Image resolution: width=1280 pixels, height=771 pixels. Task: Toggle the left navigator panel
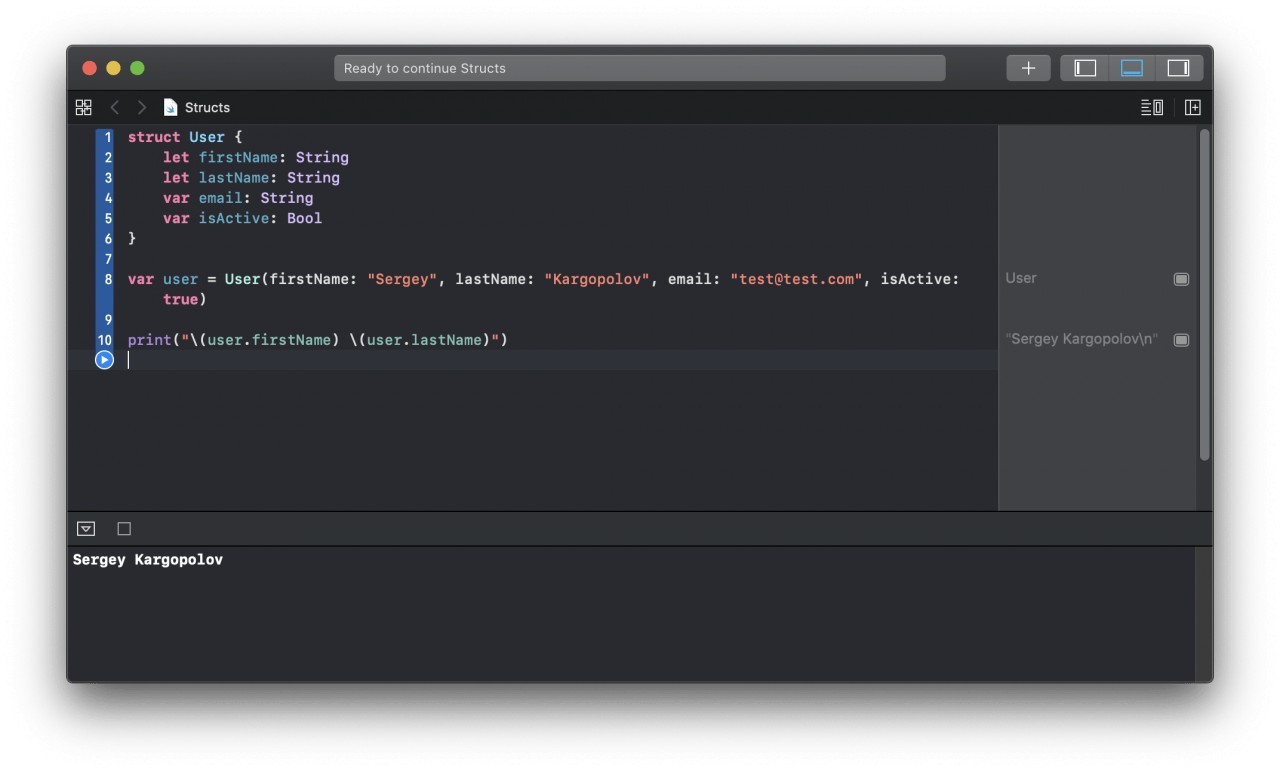tap(1085, 68)
